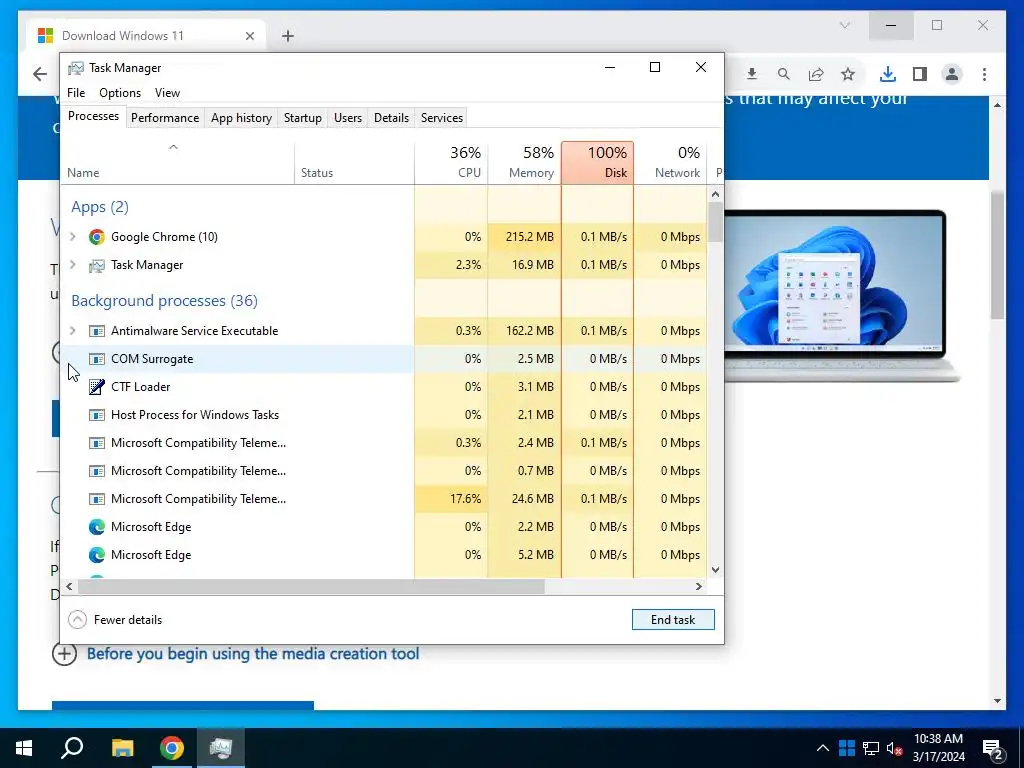Close the Download Windows 11 tab
The width and height of the screenshot is (1024, 768).
[x=249, y=36]
